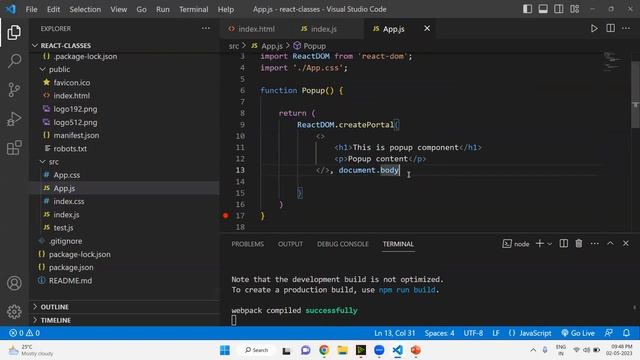Open the weather widget on taskbar
The height and width of the screenshot is (360, 640).
(x=31, y=350)
